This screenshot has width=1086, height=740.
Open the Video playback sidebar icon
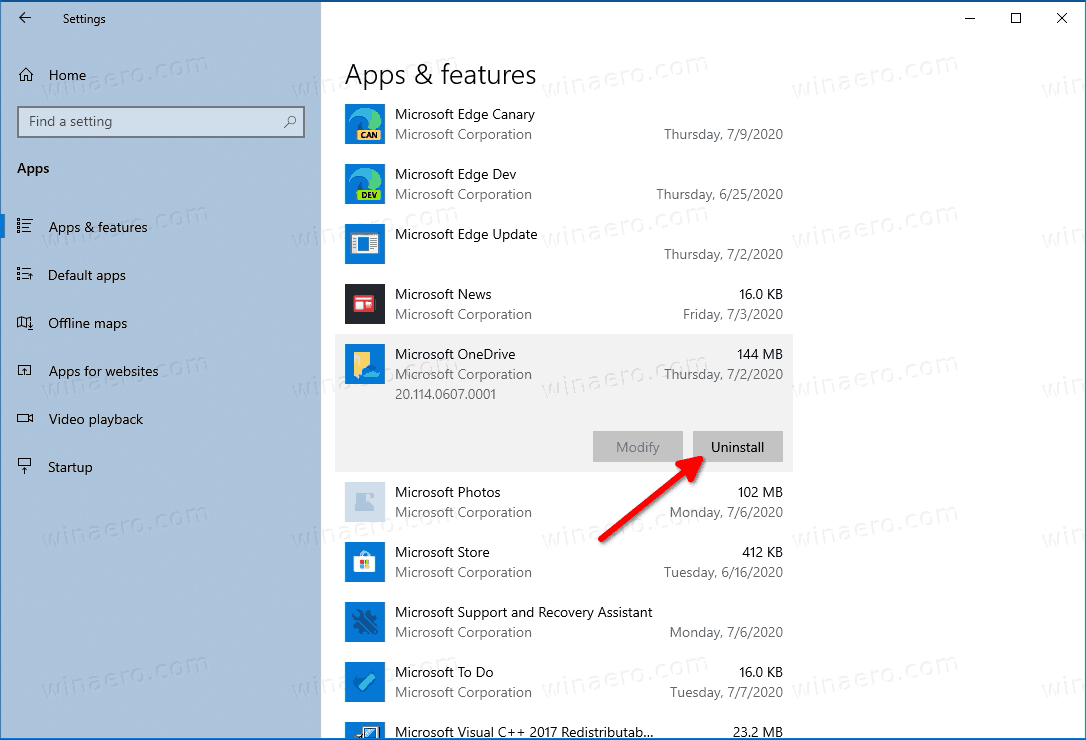pos(25,419)
